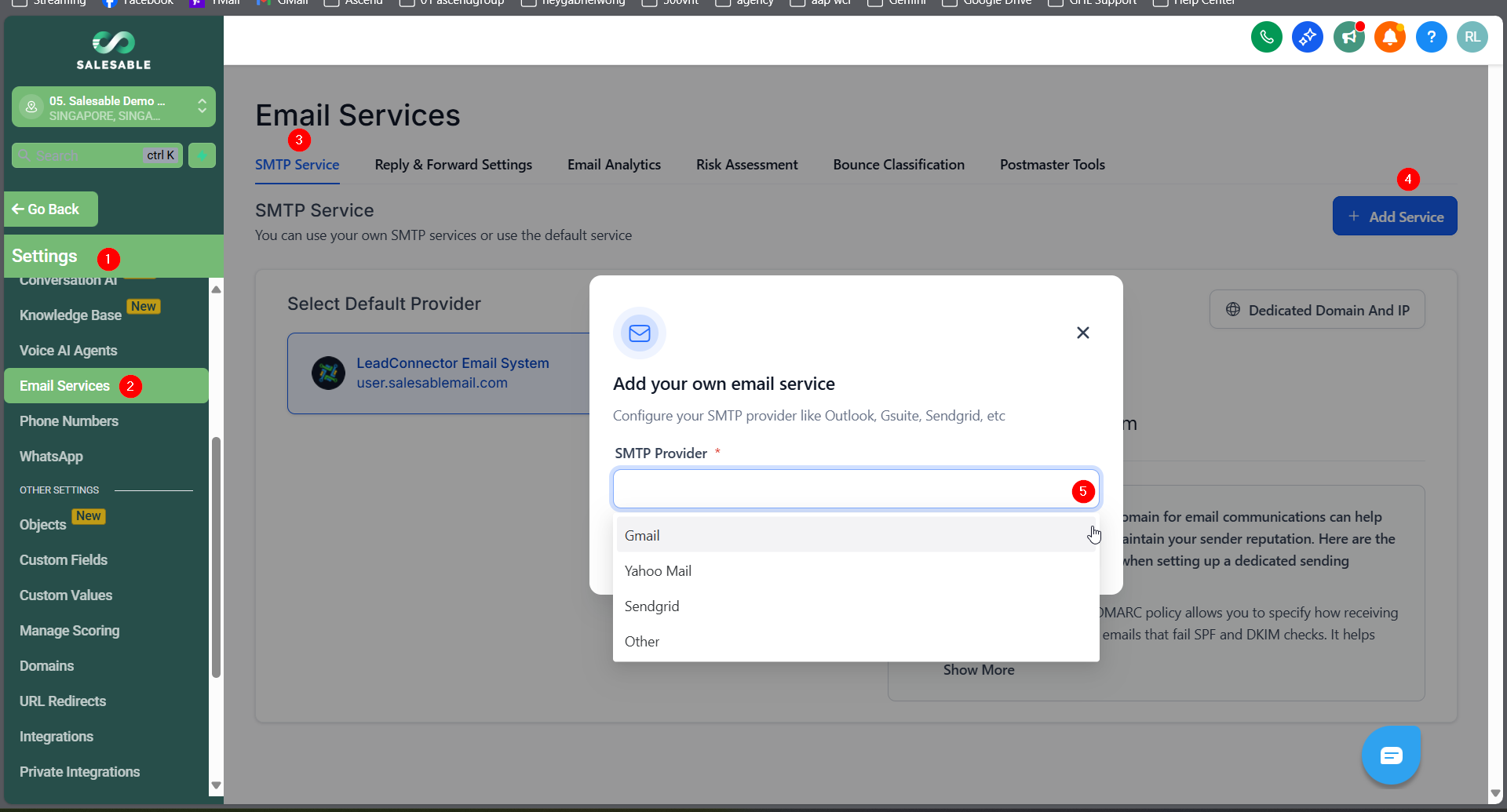Click the Show More link
The width and height of the screenshot is (1507, 812).
pos(979,670)
